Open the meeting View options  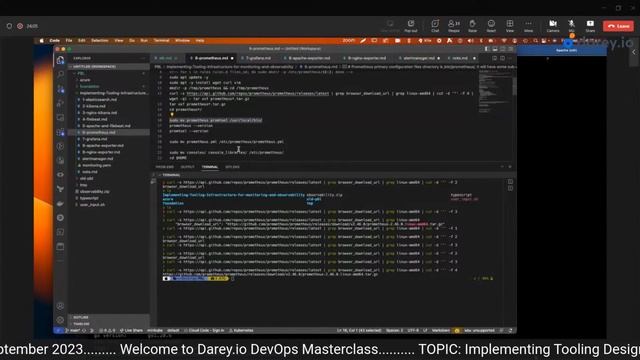(x=510, y=25)
